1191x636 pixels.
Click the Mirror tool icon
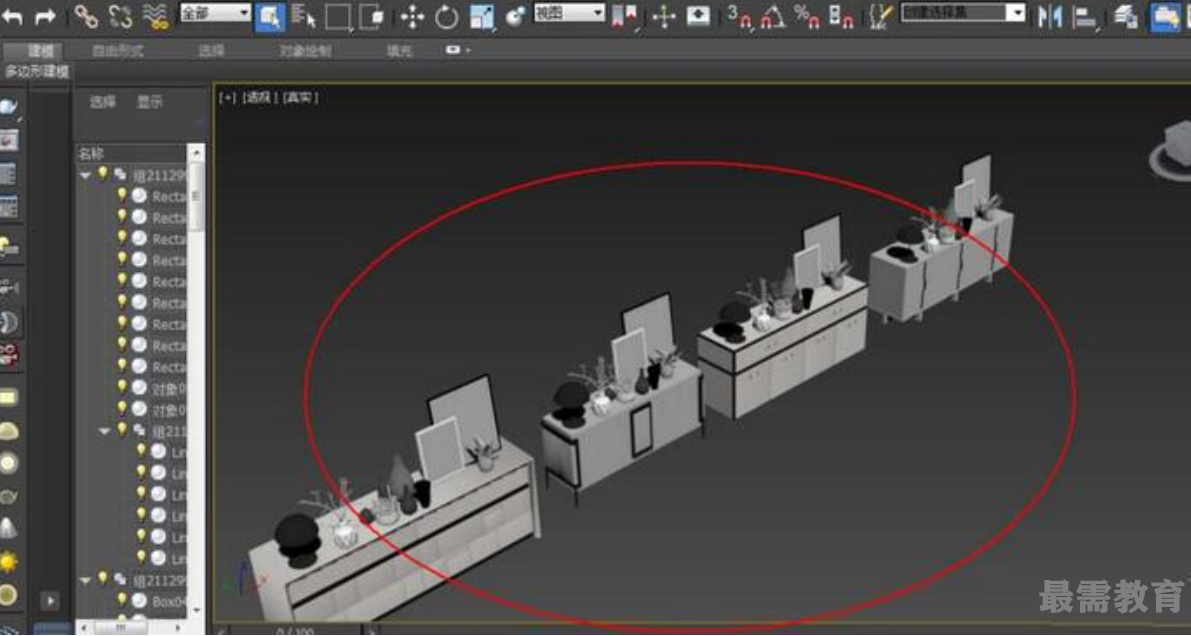point(1050,17)
